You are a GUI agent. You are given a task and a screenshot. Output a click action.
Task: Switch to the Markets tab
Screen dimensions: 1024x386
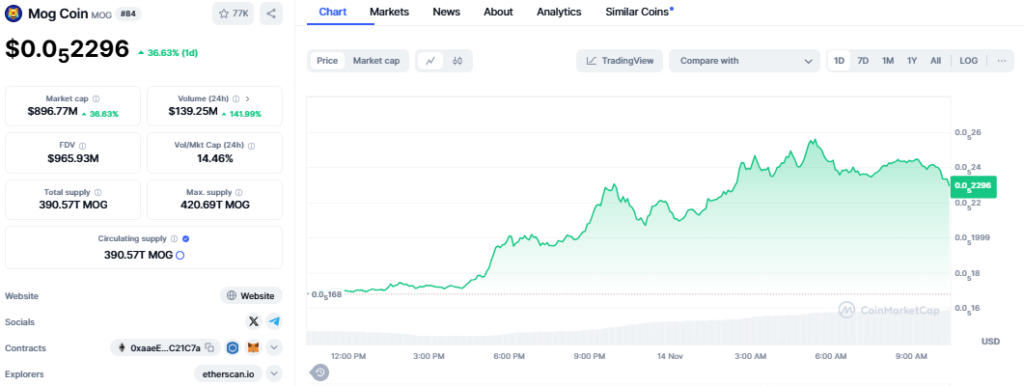(389, 12)
